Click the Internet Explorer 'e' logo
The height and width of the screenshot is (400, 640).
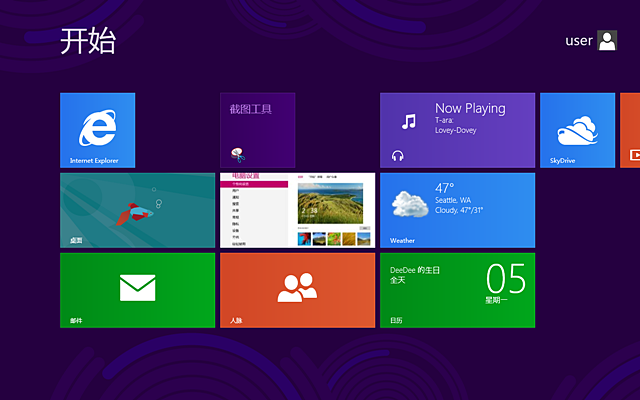[x=98, y=127]
